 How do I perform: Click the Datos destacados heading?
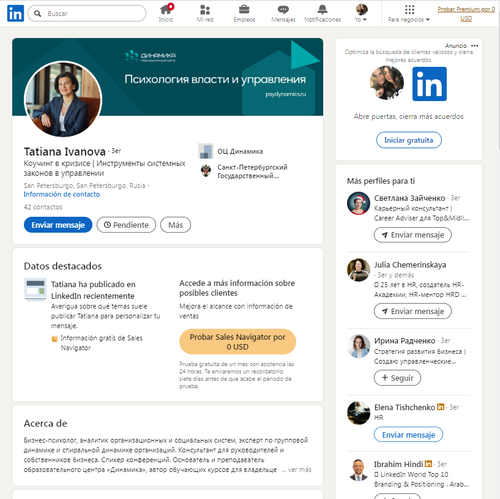coord(63,266)
